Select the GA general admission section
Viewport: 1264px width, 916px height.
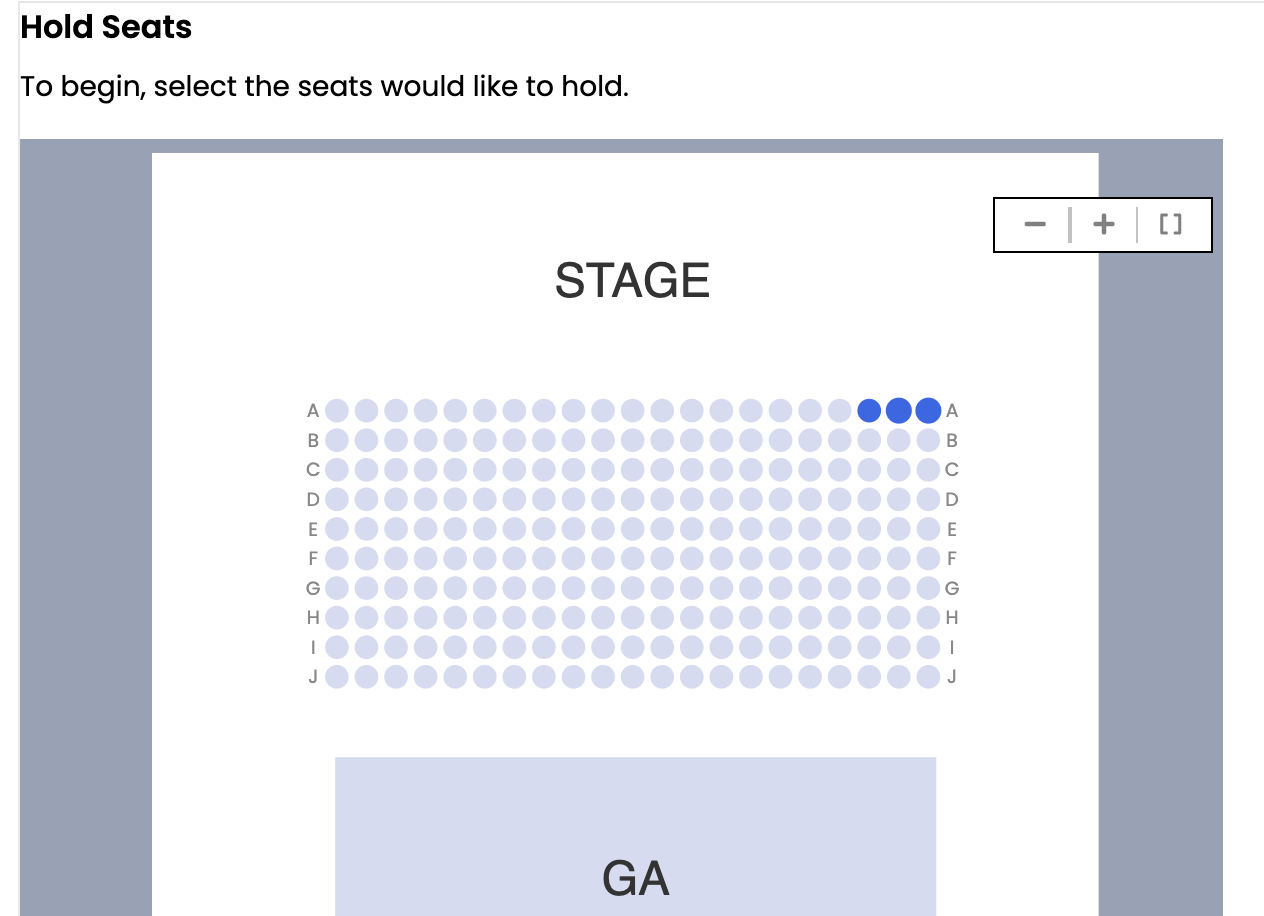[635, 836]
